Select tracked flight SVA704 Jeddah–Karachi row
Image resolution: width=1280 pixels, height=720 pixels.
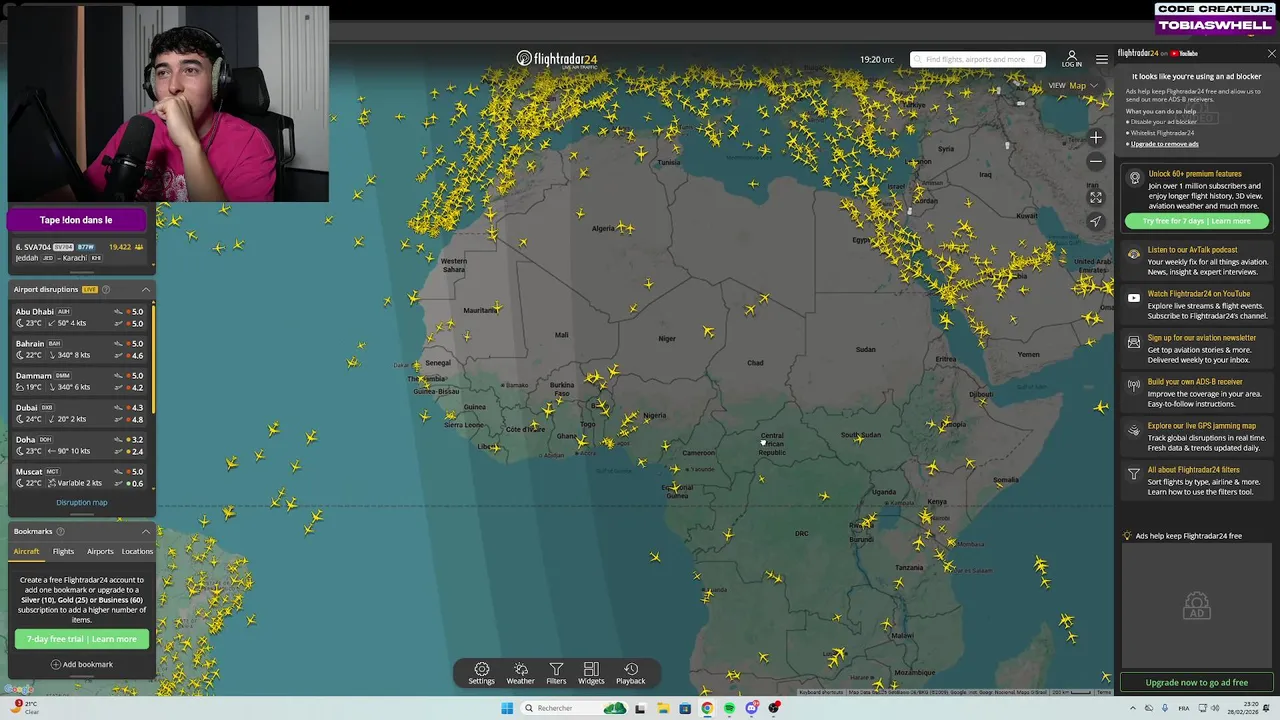coord(79,253)
